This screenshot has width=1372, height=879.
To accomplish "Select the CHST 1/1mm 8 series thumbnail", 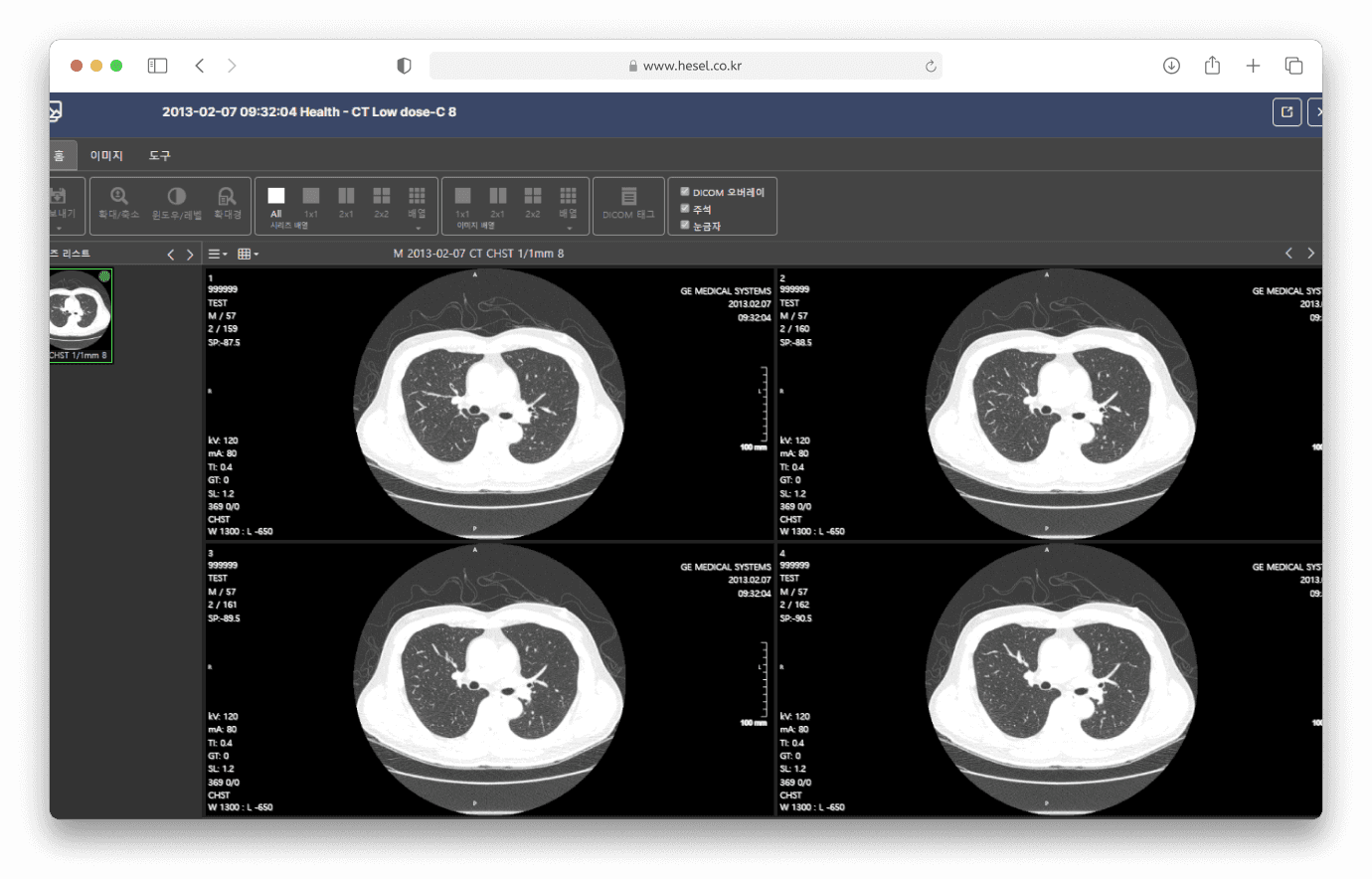I will pos(81,314).
